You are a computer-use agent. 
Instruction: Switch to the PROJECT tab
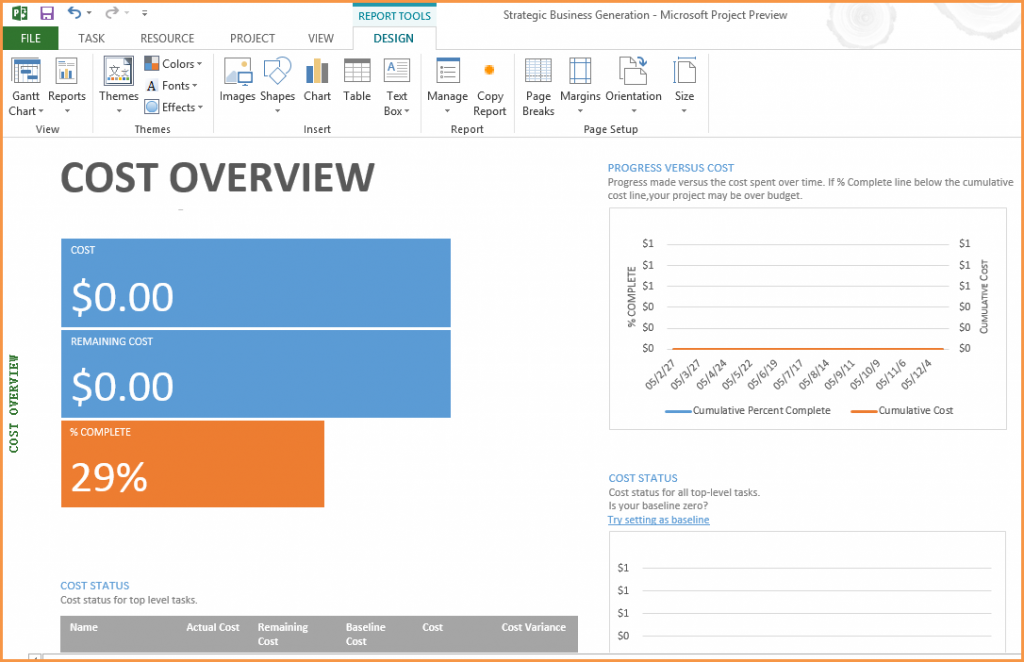point(252,38)
